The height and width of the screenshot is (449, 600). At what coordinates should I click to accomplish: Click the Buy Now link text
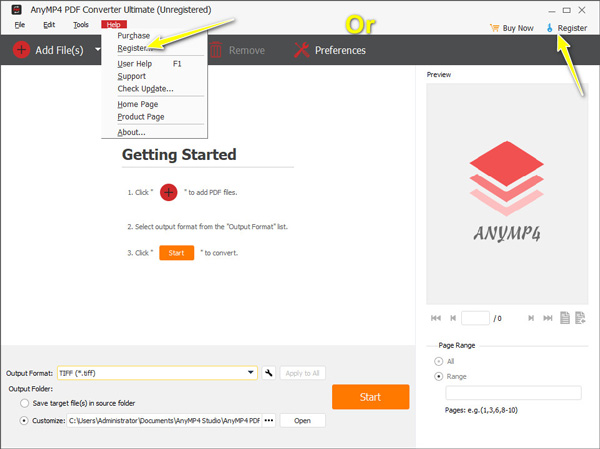[518, 28]
